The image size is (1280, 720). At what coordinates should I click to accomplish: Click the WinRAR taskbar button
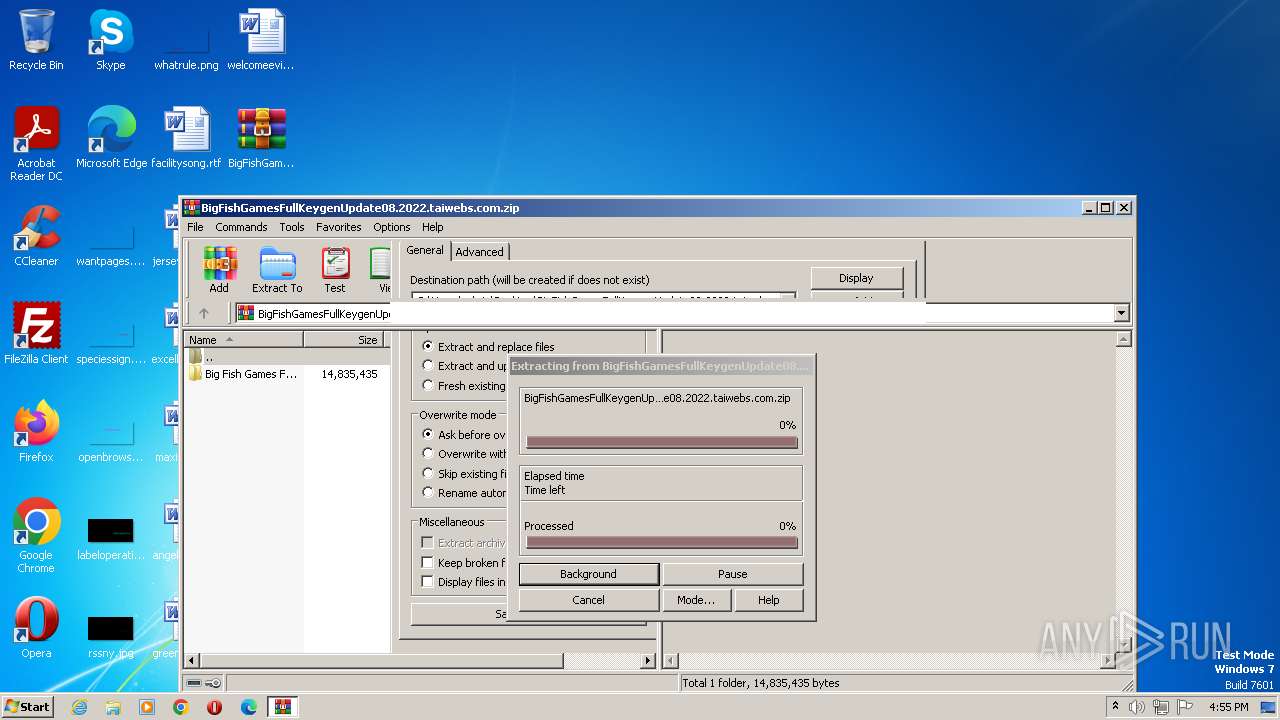point(282,707)
